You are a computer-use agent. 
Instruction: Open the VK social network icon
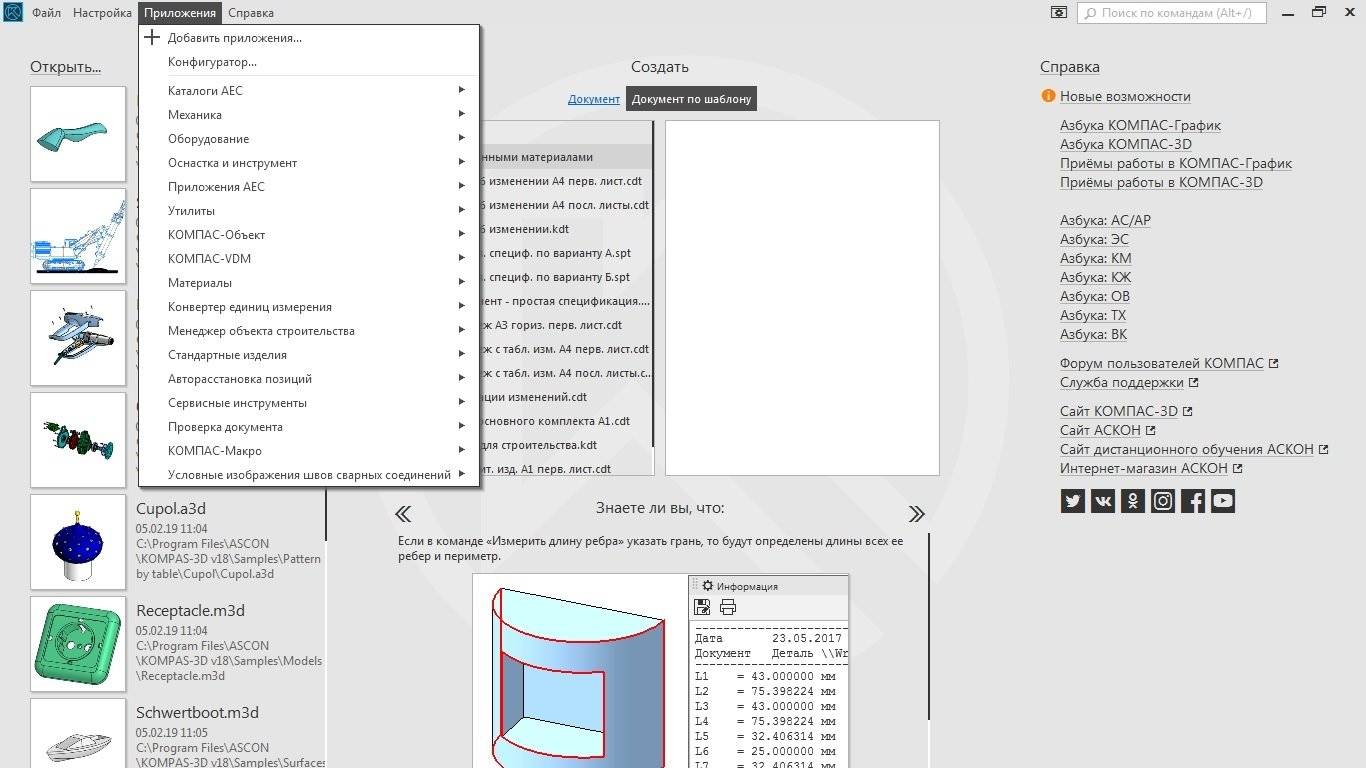(x=1103, y=501)
